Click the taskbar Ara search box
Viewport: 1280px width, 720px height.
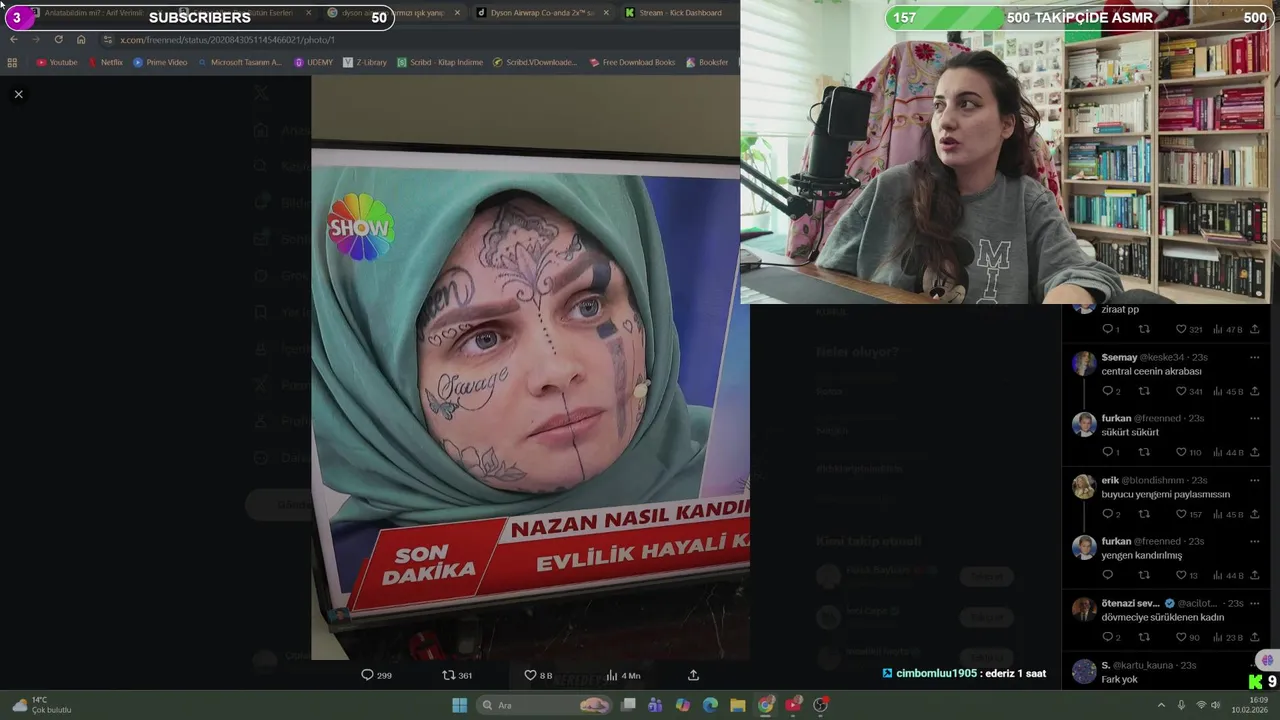click(x=545, y=705)
